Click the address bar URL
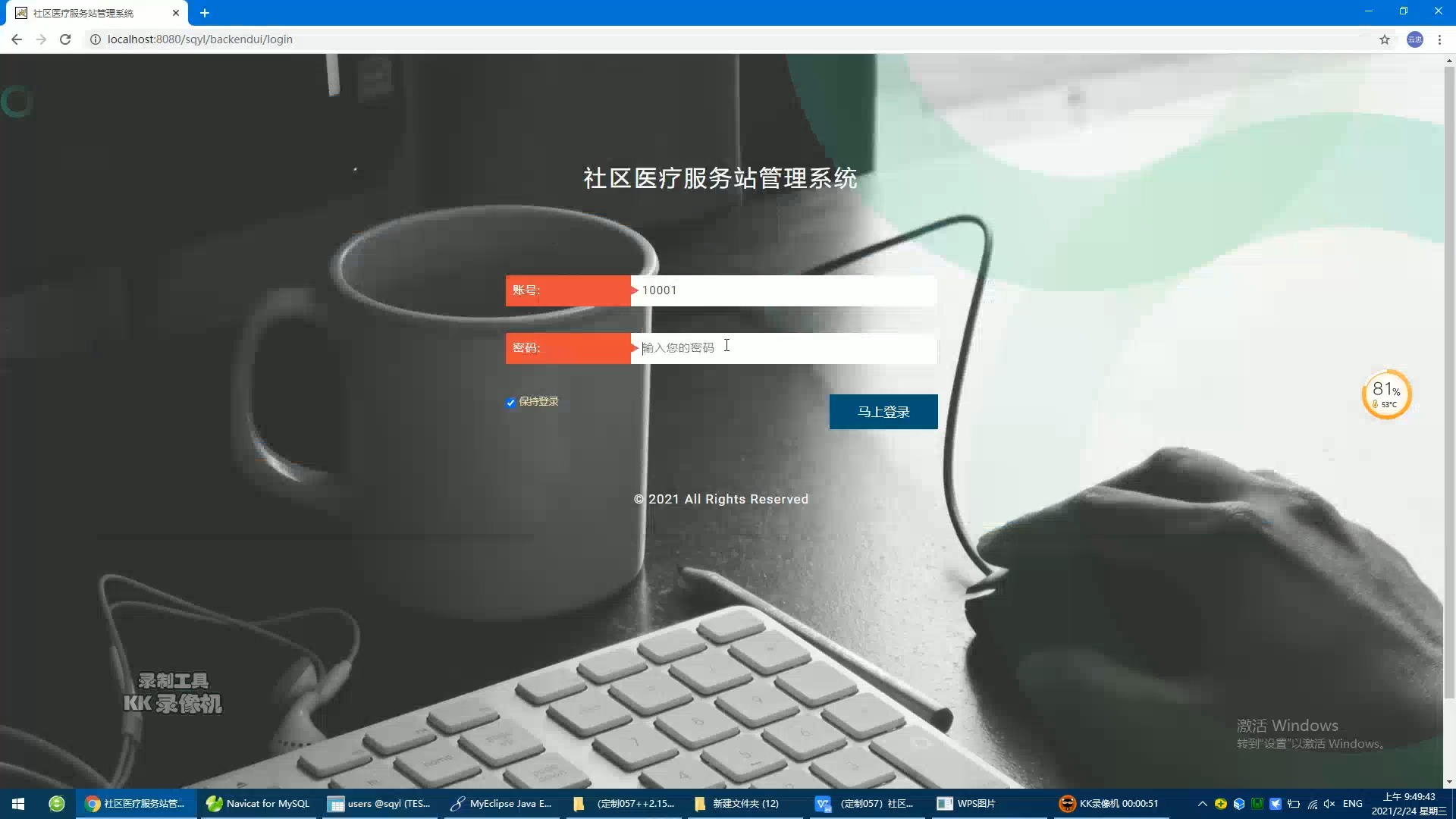The image size is (1456, 819). click(200, 39)
